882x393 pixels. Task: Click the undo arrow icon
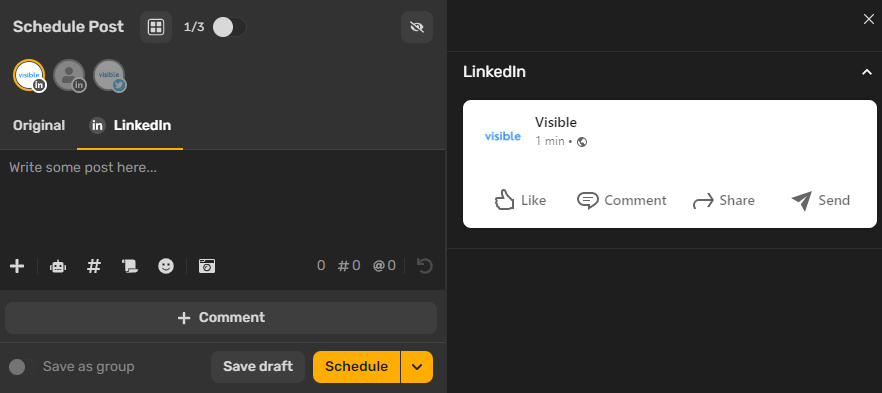click(425, 265)
